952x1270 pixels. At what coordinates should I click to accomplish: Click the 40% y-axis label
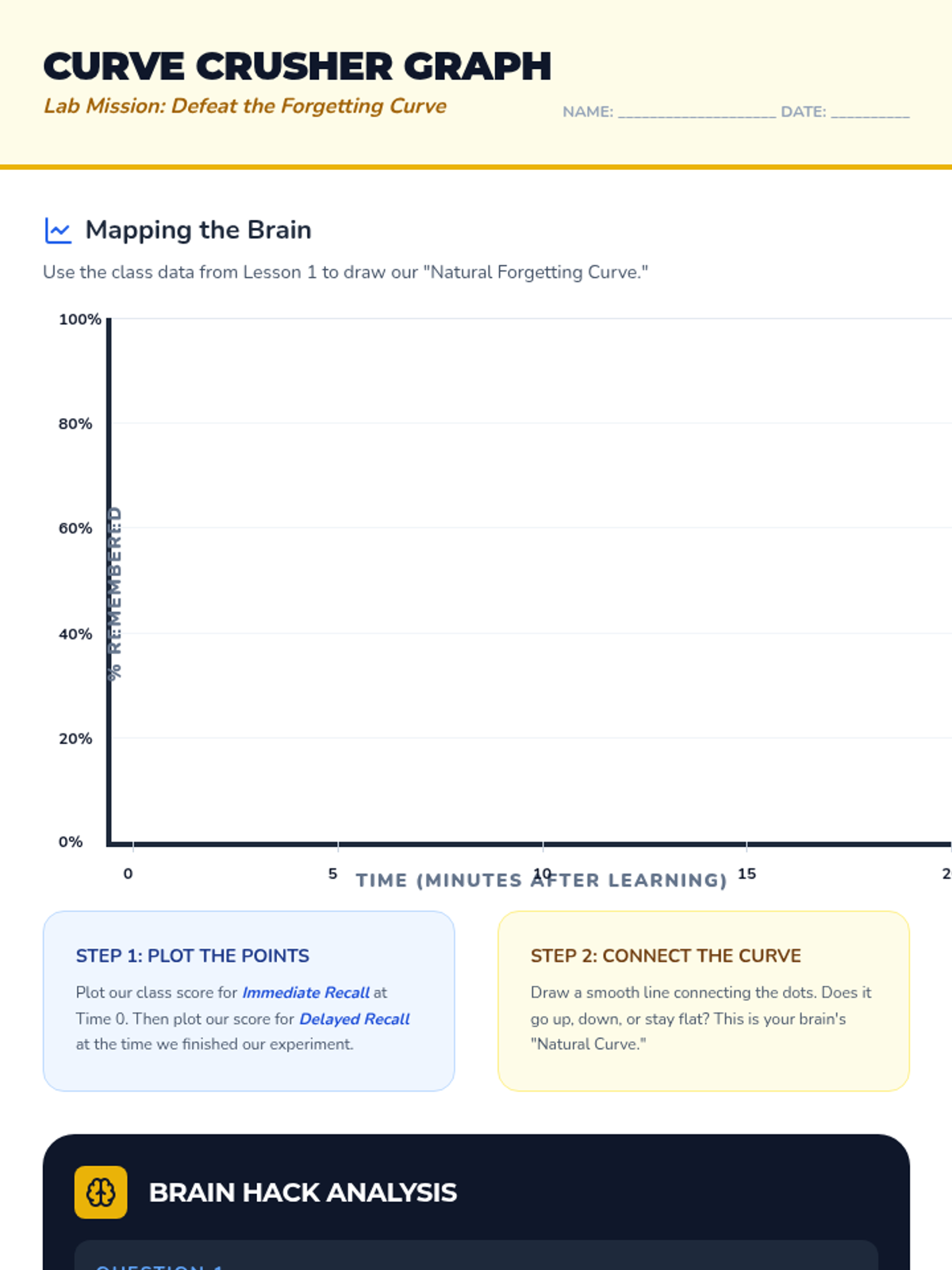point(75,634)
